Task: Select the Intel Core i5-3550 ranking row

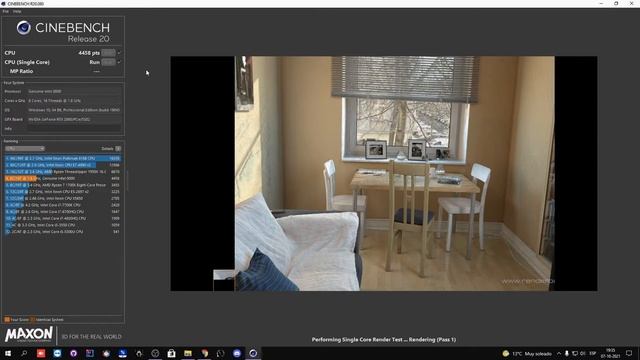Action: pyautogui.click(x=62, y=225)
